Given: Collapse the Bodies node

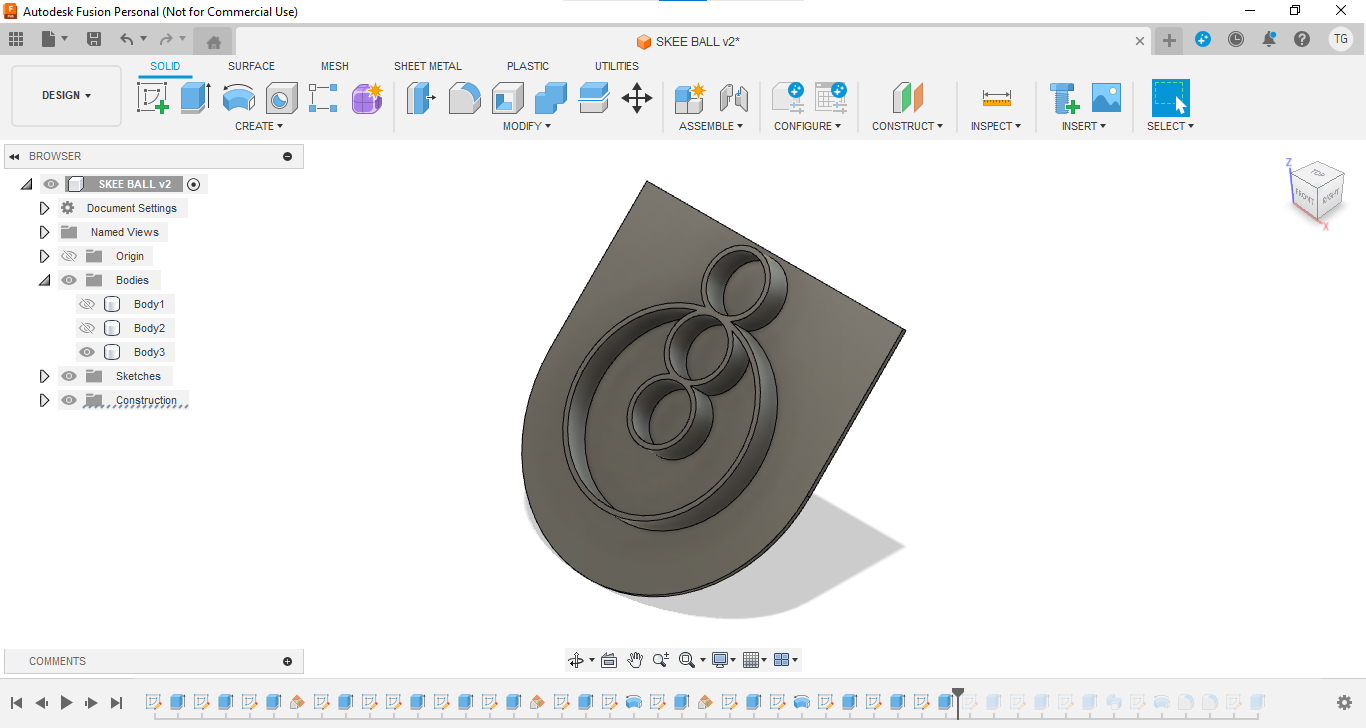Looking at the screenshot, I should pos(44,280).
